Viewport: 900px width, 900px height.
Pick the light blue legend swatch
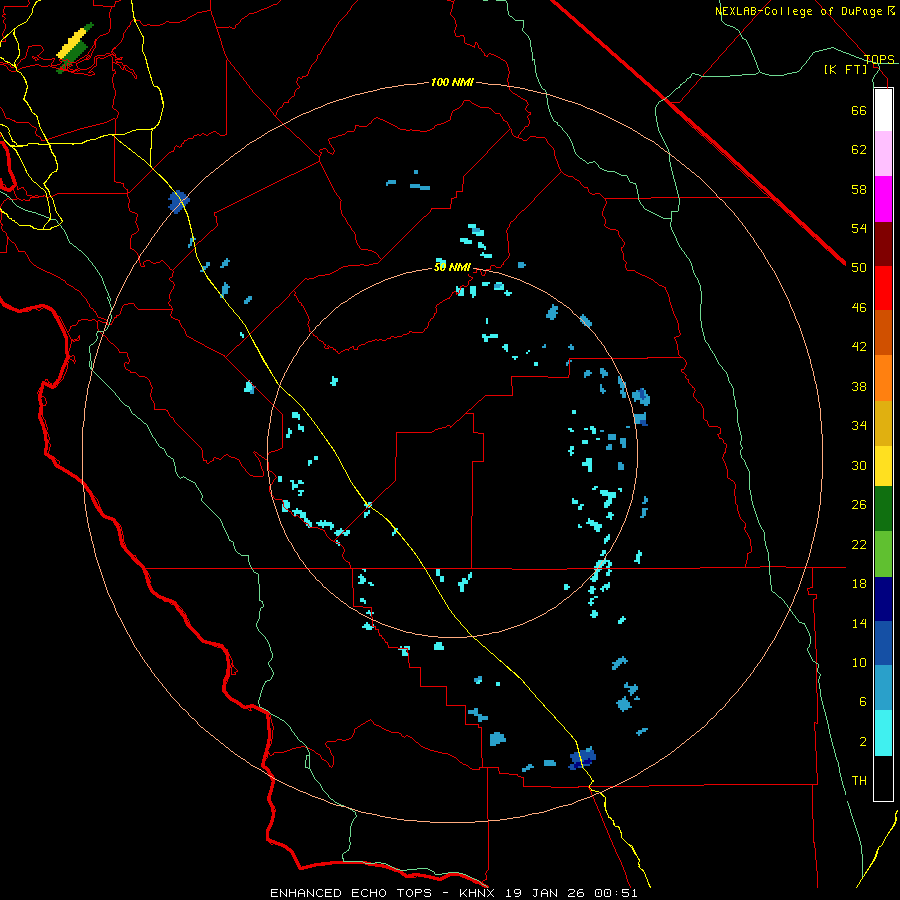pyautogui.click(x=883, y=688)
